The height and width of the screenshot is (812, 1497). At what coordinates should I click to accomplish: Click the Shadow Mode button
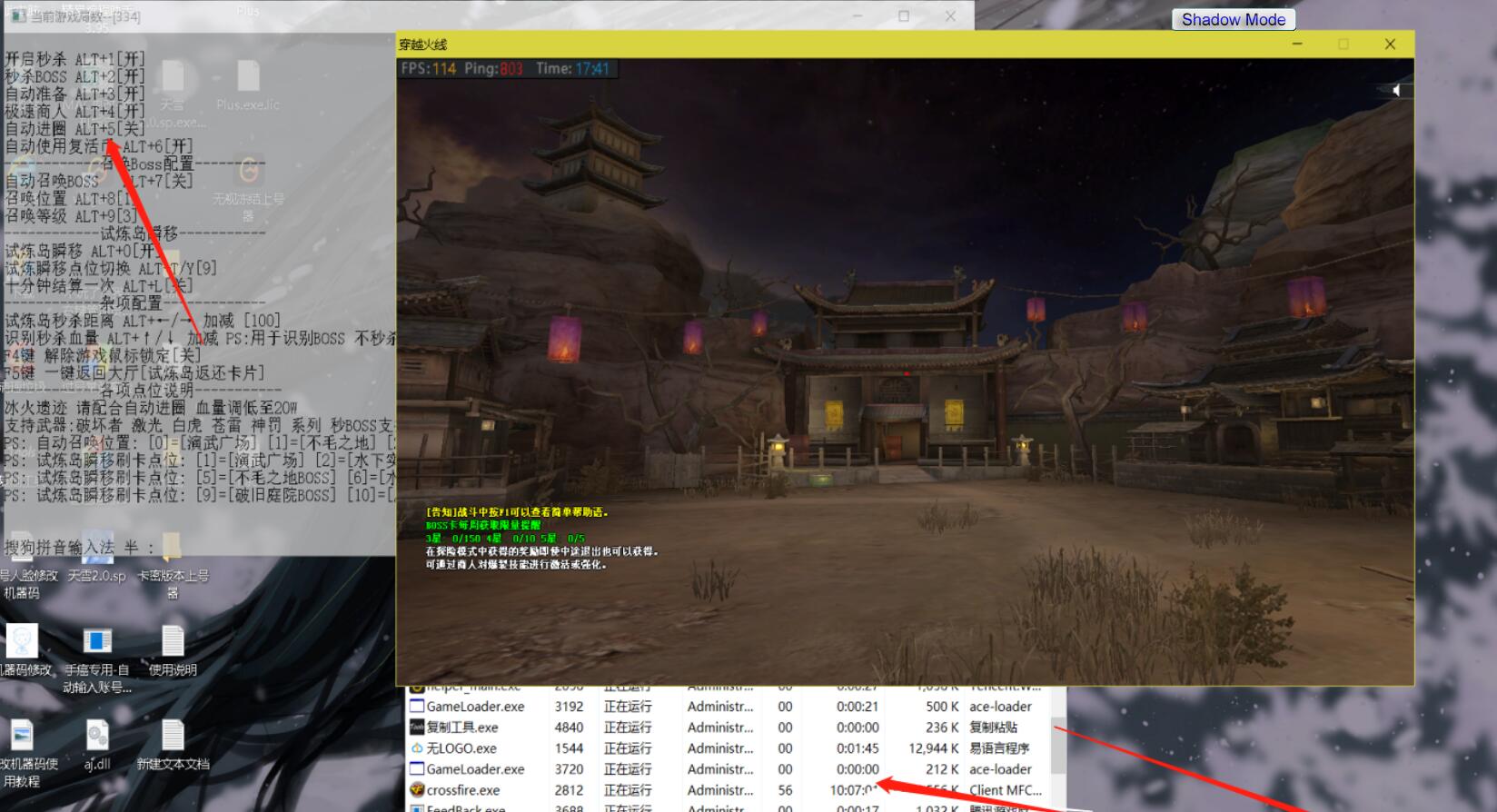click(1233, 20)
